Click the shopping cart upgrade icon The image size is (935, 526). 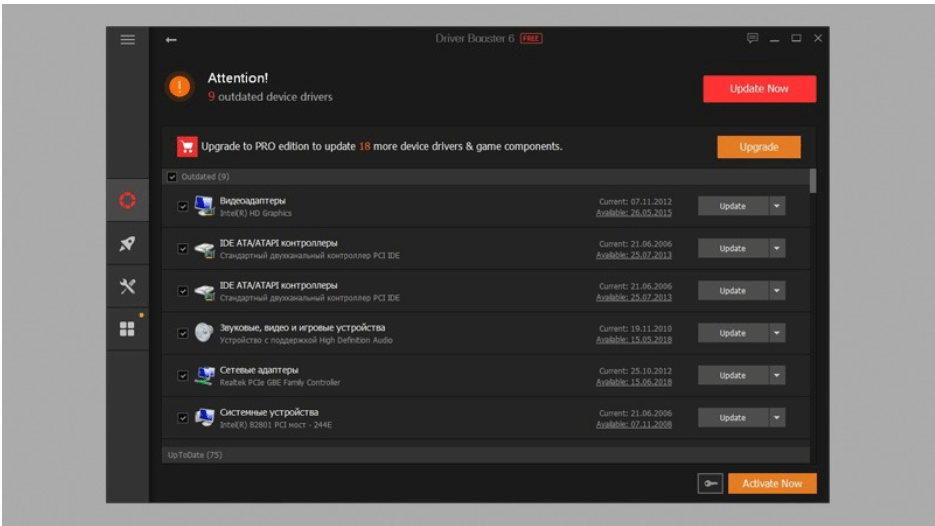pos(186,147)
